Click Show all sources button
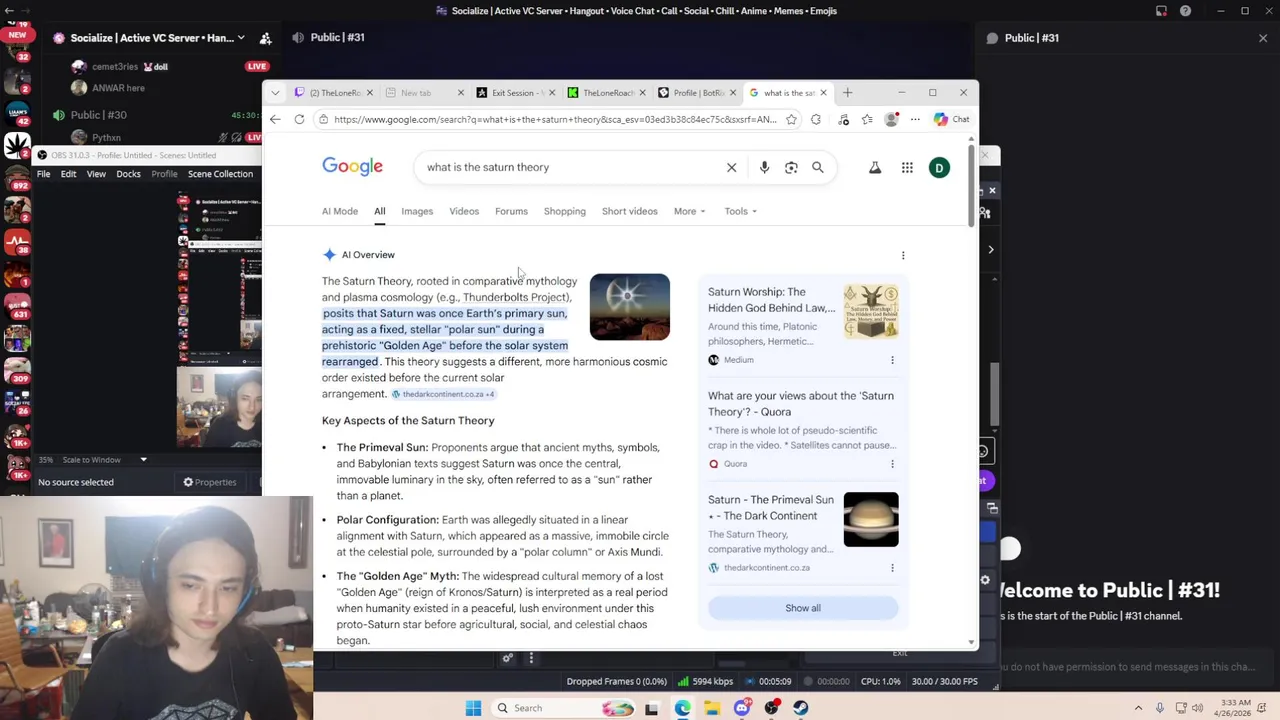Screen dimensions: 1280x720 (803, 608)
